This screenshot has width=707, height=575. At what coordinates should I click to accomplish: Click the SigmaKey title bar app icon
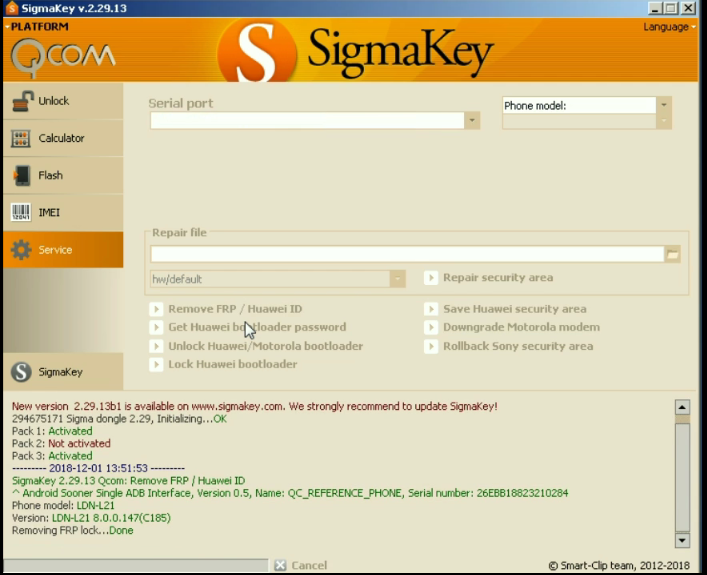tap(12, 8)
